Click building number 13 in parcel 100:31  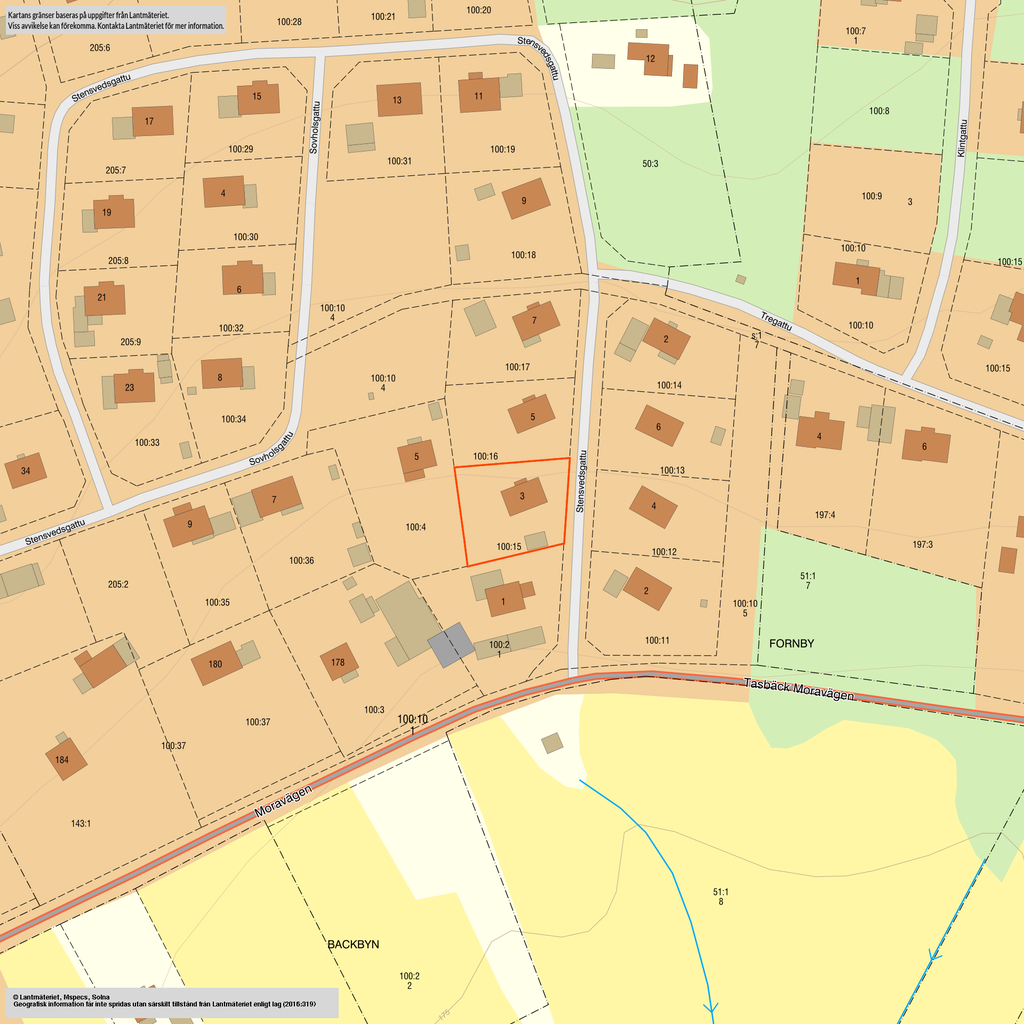(397, 100)
